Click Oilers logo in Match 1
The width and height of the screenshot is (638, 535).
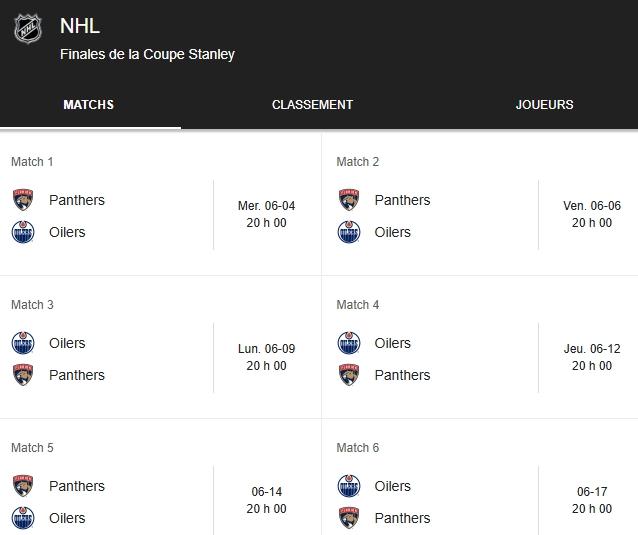click(x=23, y=232)
